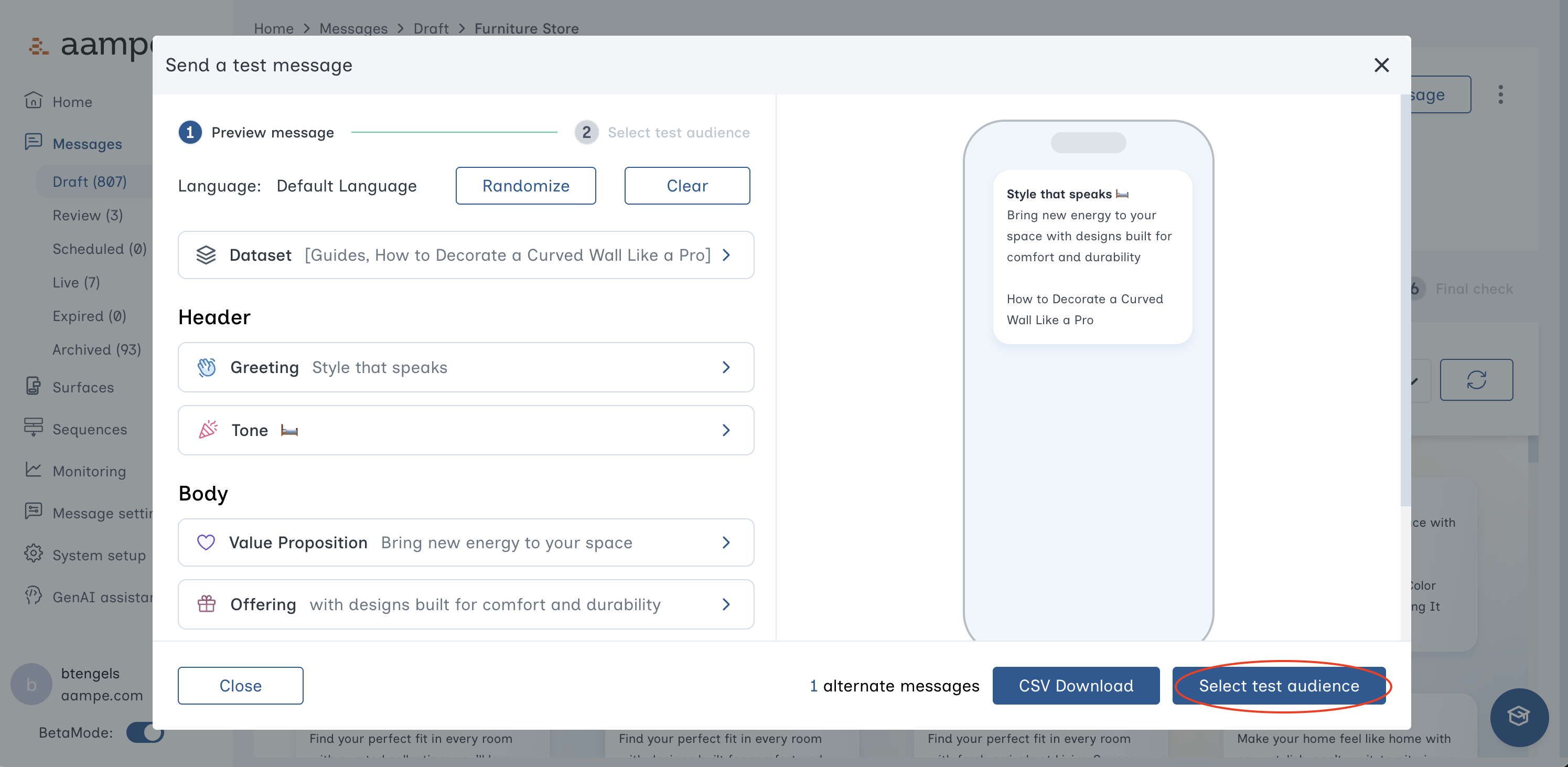Open the Draft (807) messages list
Viewport: 1568px width, 767px height.
[x=90, y=182]
